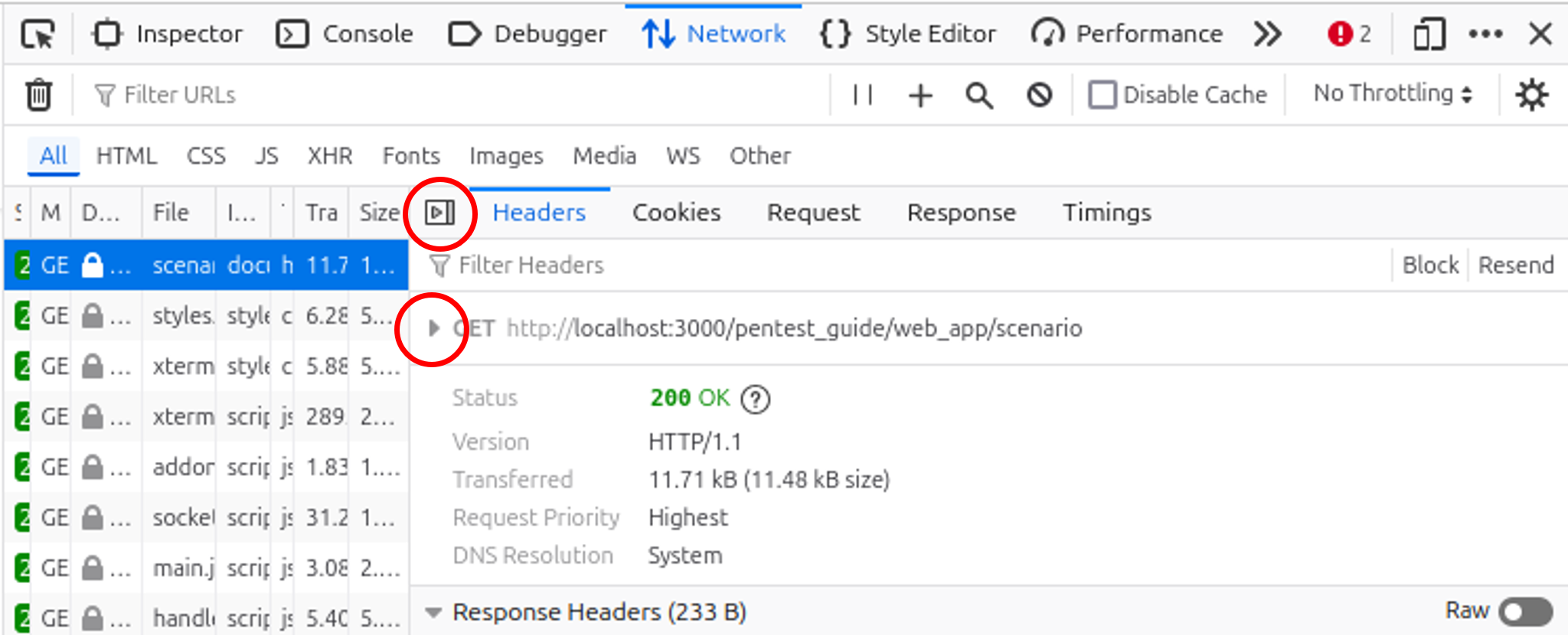Filter requests by Fonts
The image size is (1568, 635).
[411, 155]
